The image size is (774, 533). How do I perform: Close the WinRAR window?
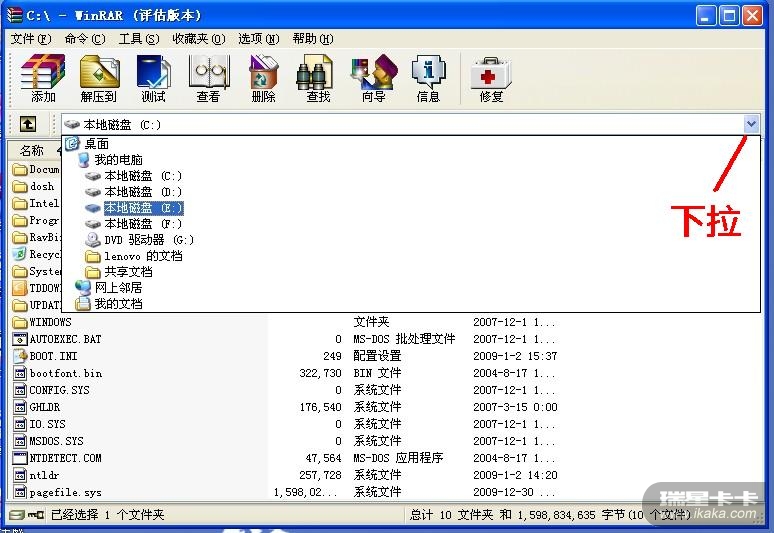pos(752,15)
